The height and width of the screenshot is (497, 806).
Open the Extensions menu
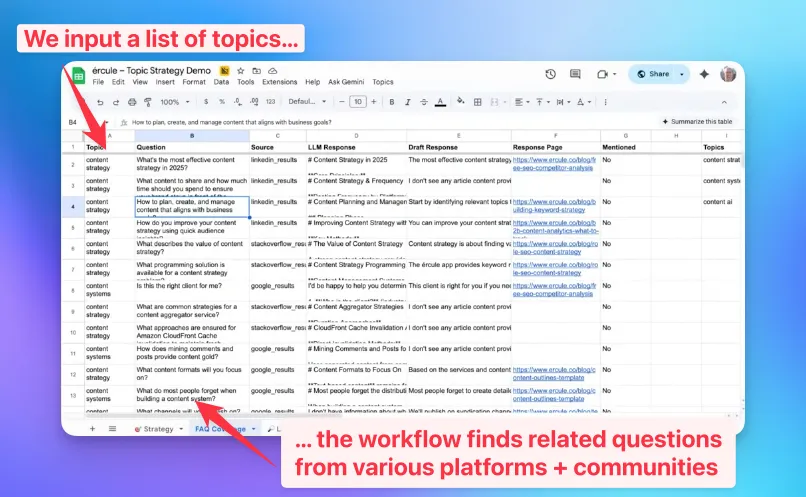tap(279, 82)
